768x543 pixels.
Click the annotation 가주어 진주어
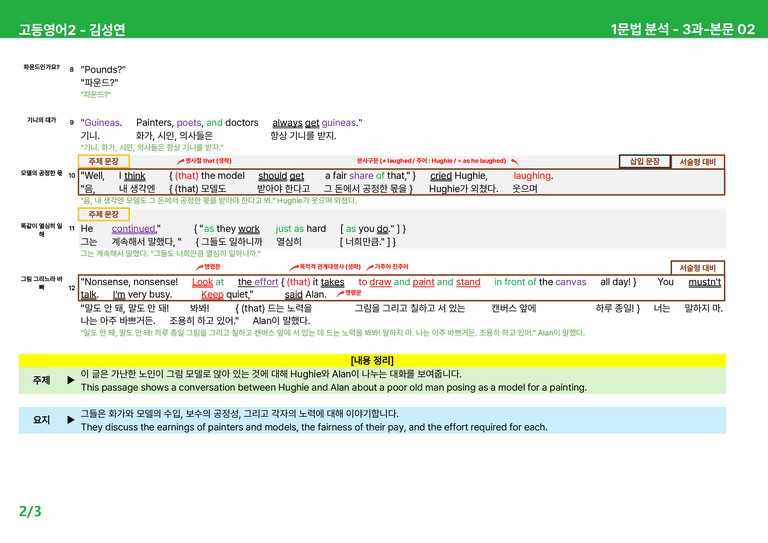click(391, 267)
